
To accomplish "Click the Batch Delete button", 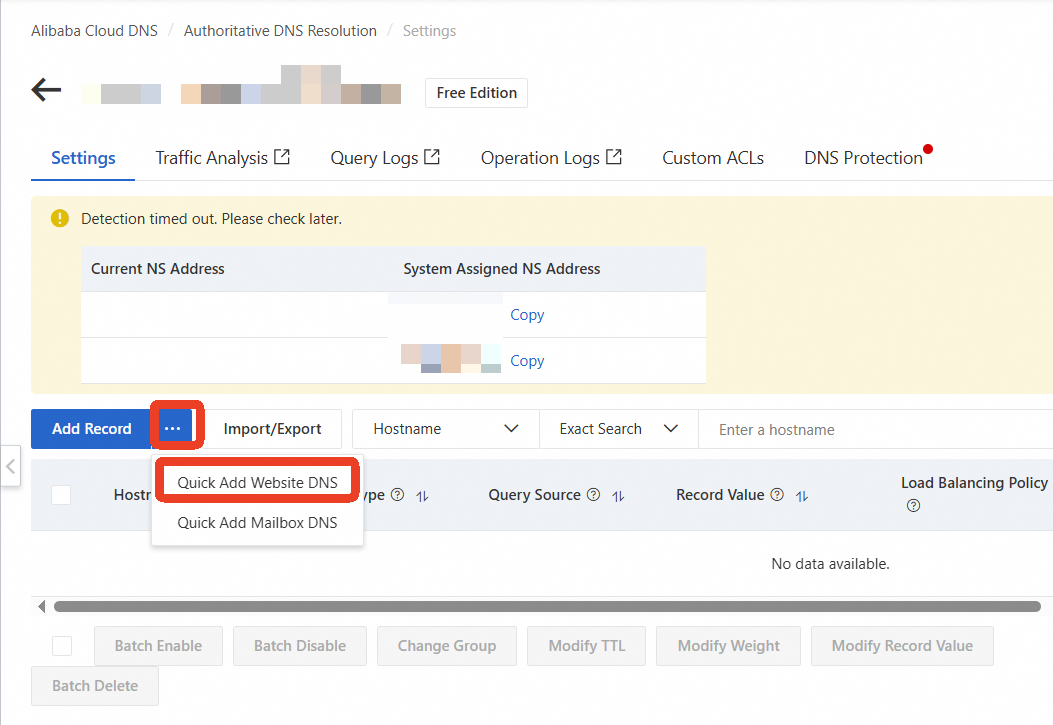I will click(x=95, y=685).
